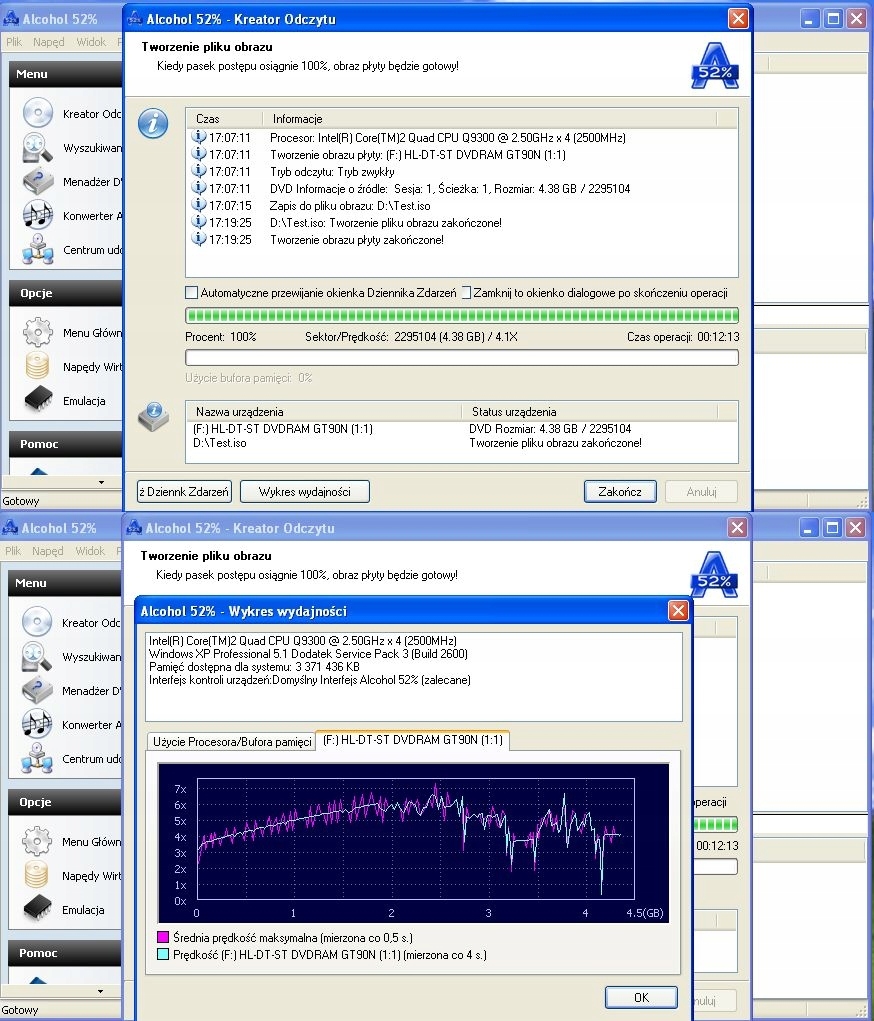Click the Alcohol 52% logo in the upper wizard
Screen dimensions: 874x1021
point(715,66)
